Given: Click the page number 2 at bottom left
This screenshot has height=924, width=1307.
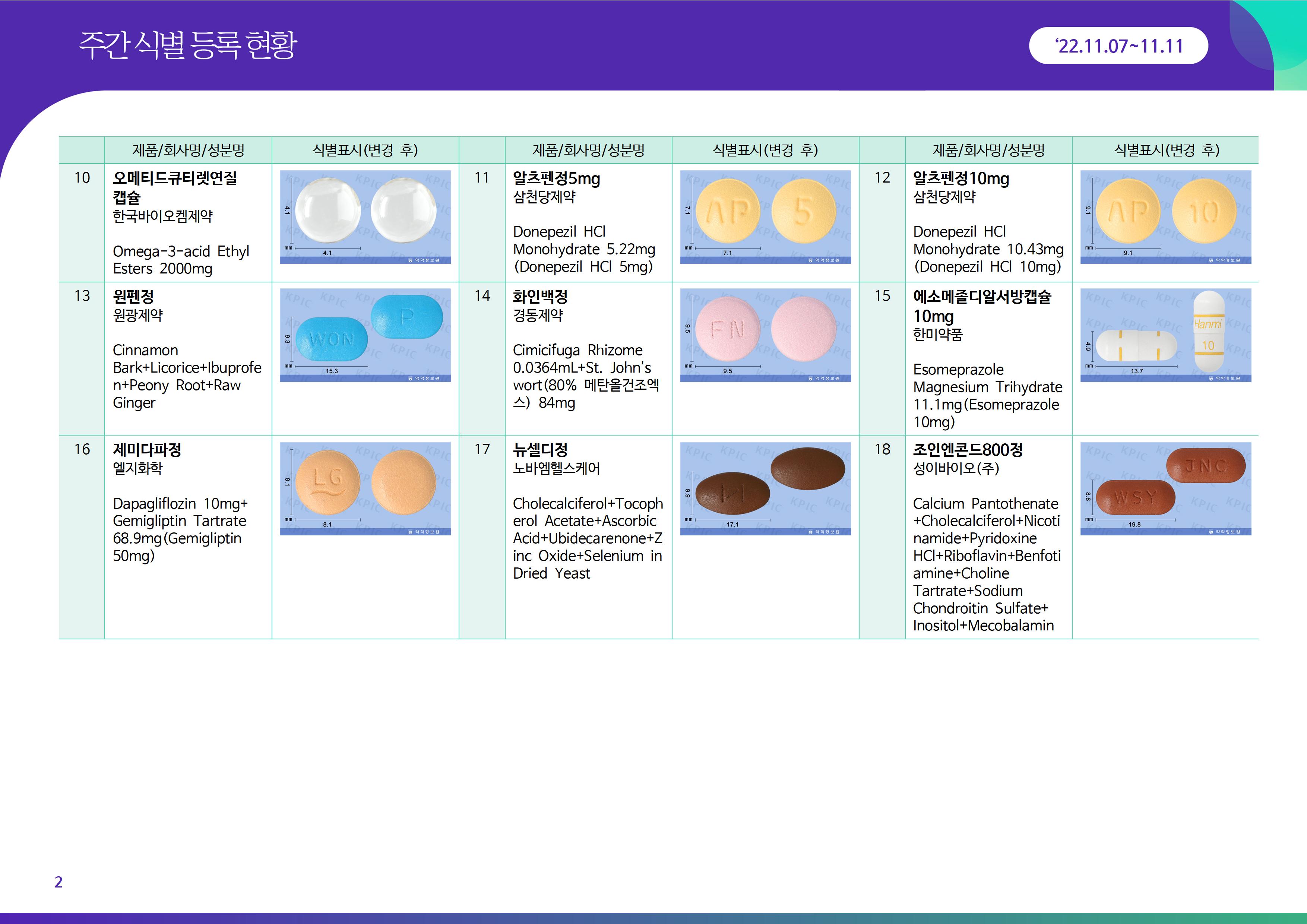Looking at the screenshot, I should click(x=58, y=882).
